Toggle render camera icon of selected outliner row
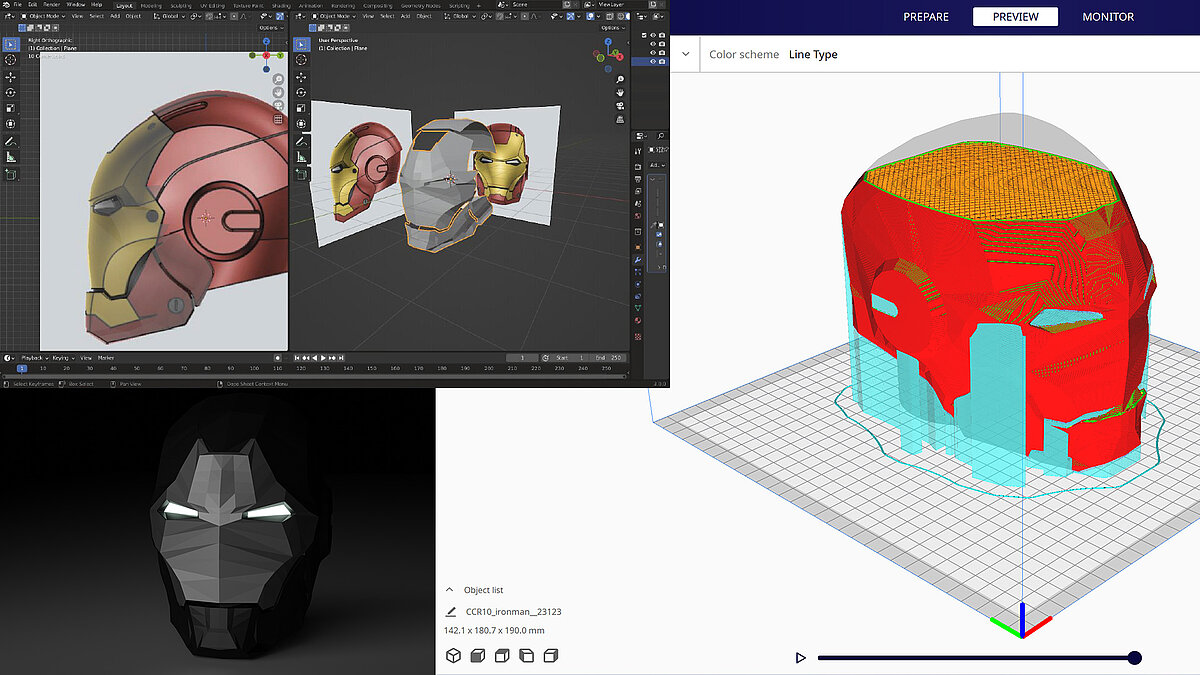 (662, 61)
